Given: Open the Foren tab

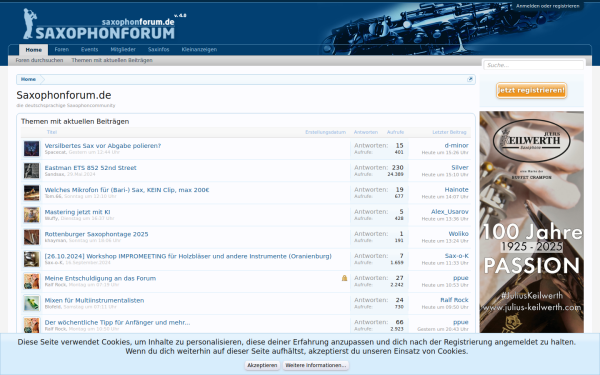Looking at the screenshot, I should 62,49.
